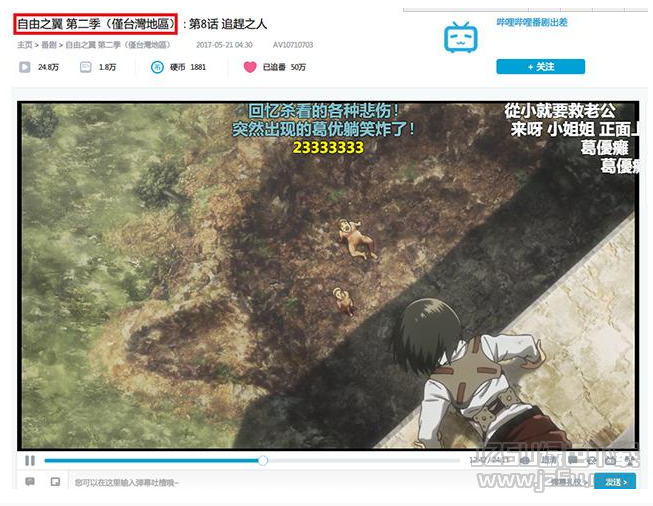
Task: Click the play count icon beside 24.8万
Action: pos(25,67)
